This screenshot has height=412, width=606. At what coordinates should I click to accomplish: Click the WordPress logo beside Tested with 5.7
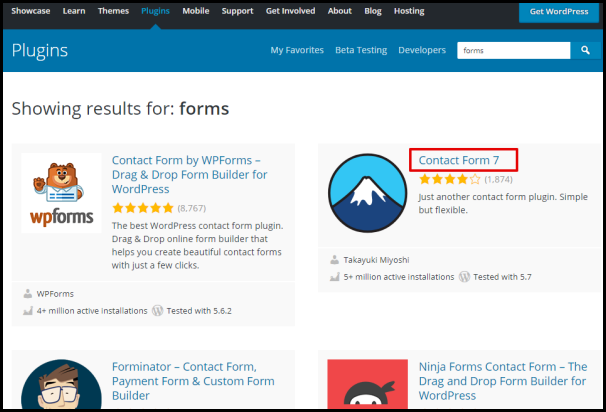tap(464, 276)
